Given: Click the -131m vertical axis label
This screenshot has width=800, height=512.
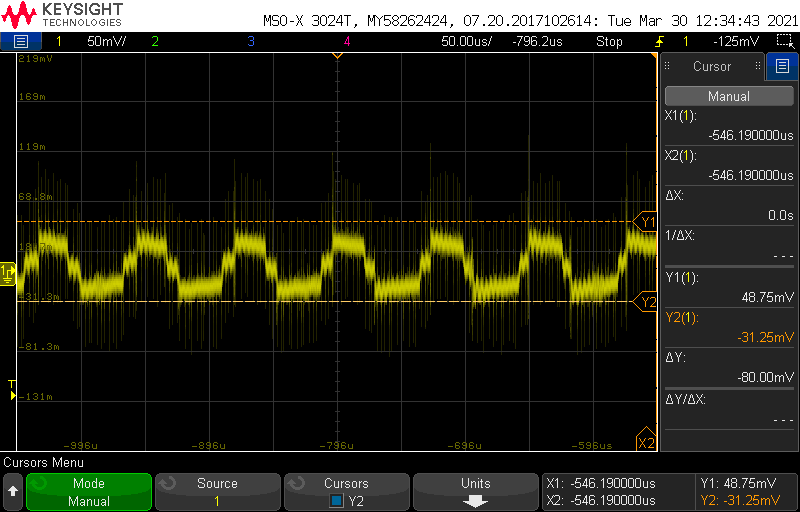Looking at the screenshot, I should coord(35,396).
